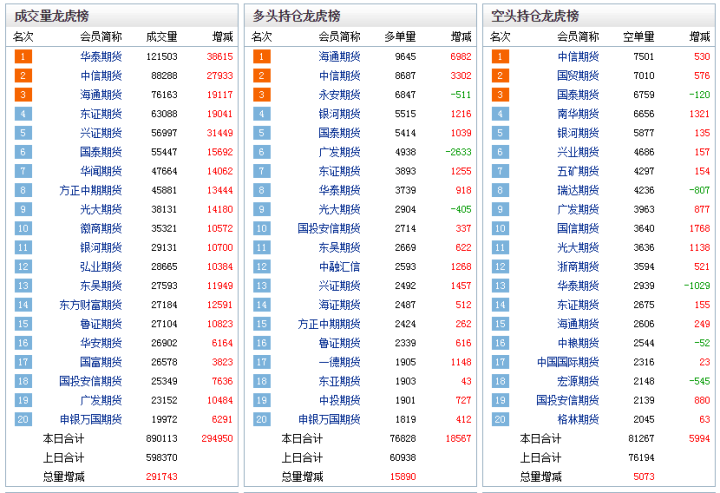Open 兴业期货 member link
Screen dimensions: 720x493
pos(578,152)
